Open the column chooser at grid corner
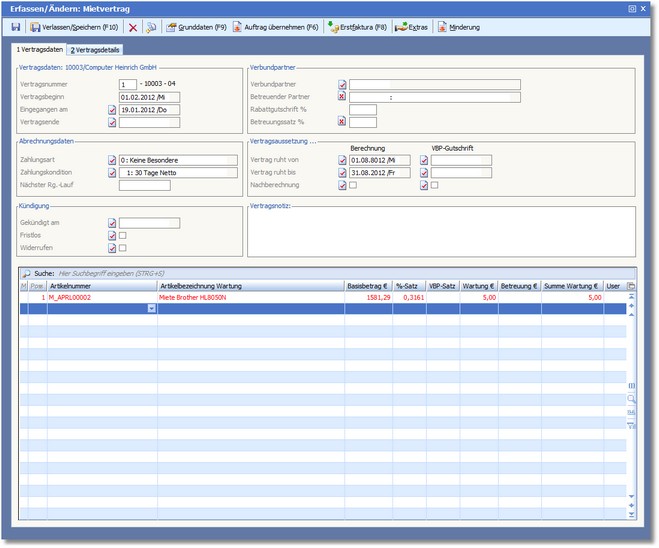 (x=631, y=286)
